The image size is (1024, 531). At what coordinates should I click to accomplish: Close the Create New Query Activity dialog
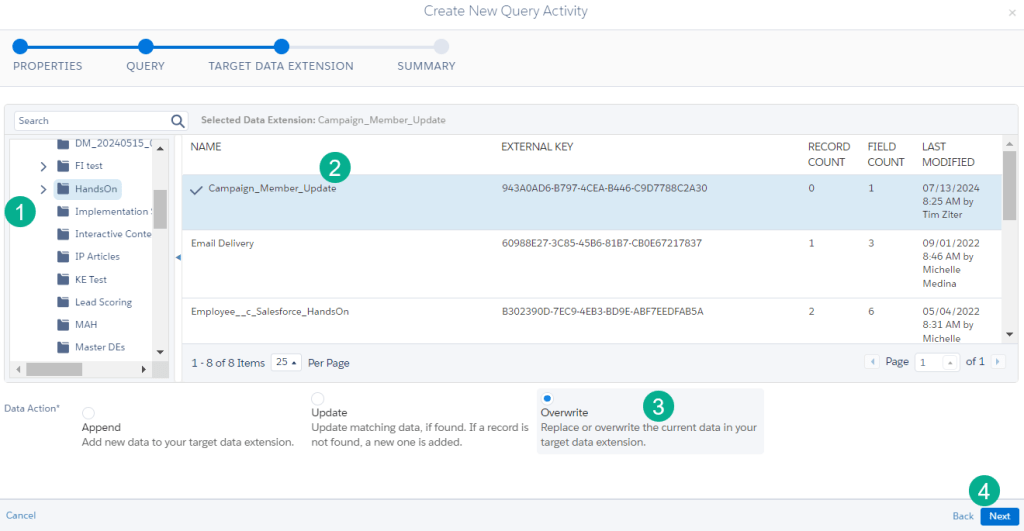point(1012,13)
